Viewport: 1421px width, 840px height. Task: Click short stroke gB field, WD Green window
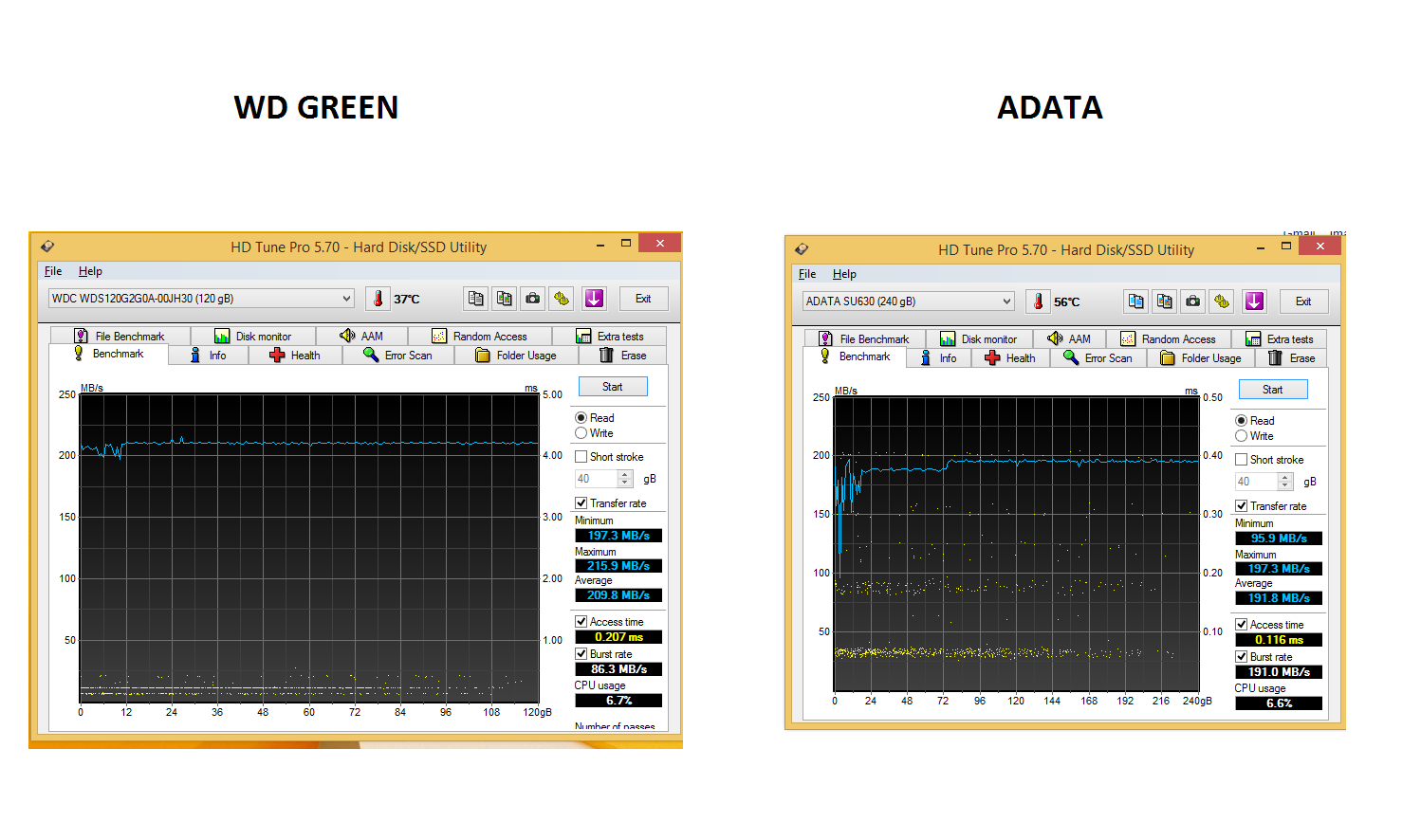596,479
